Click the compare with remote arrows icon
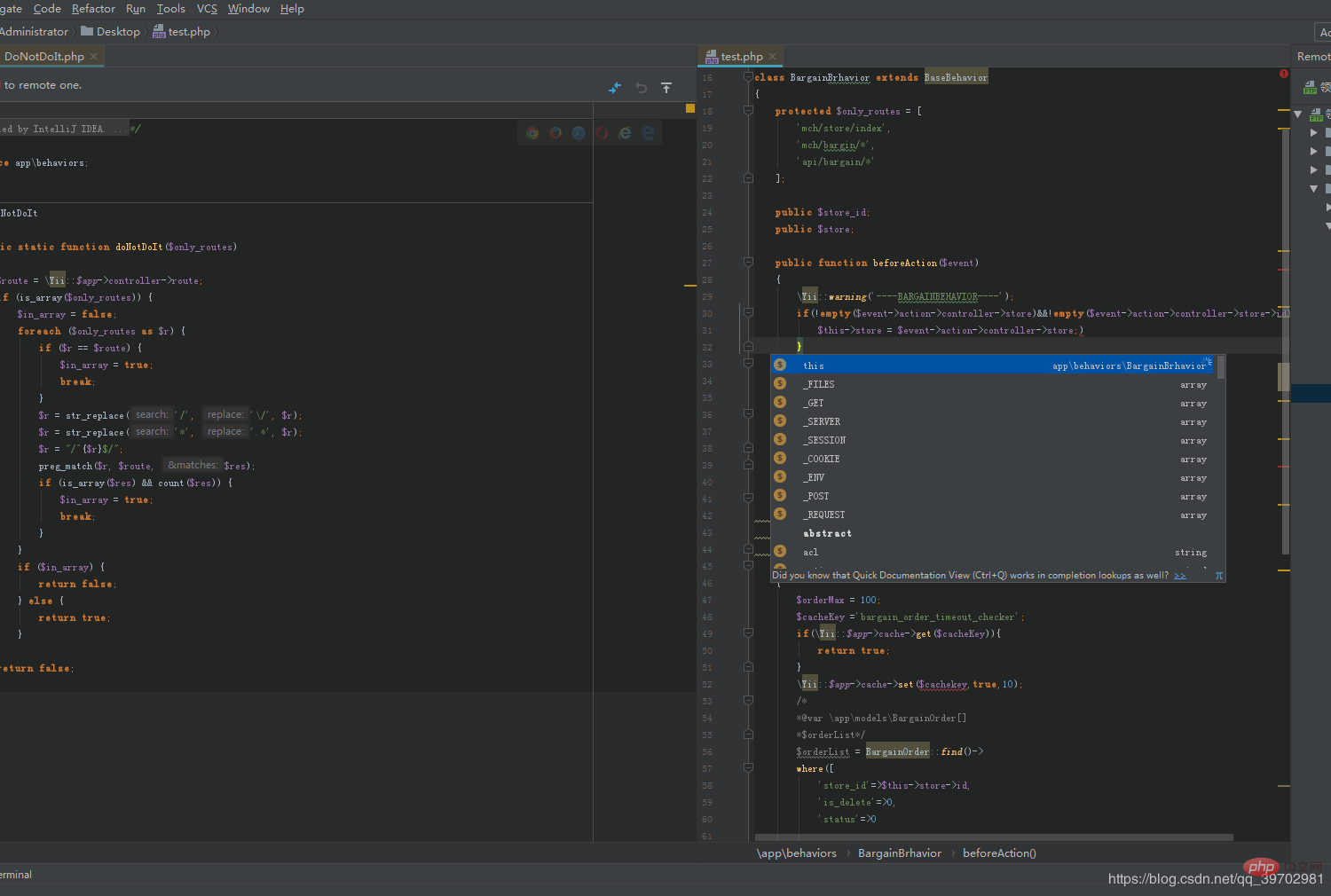Screen dimensions: 1331x896 pos(615,88)
